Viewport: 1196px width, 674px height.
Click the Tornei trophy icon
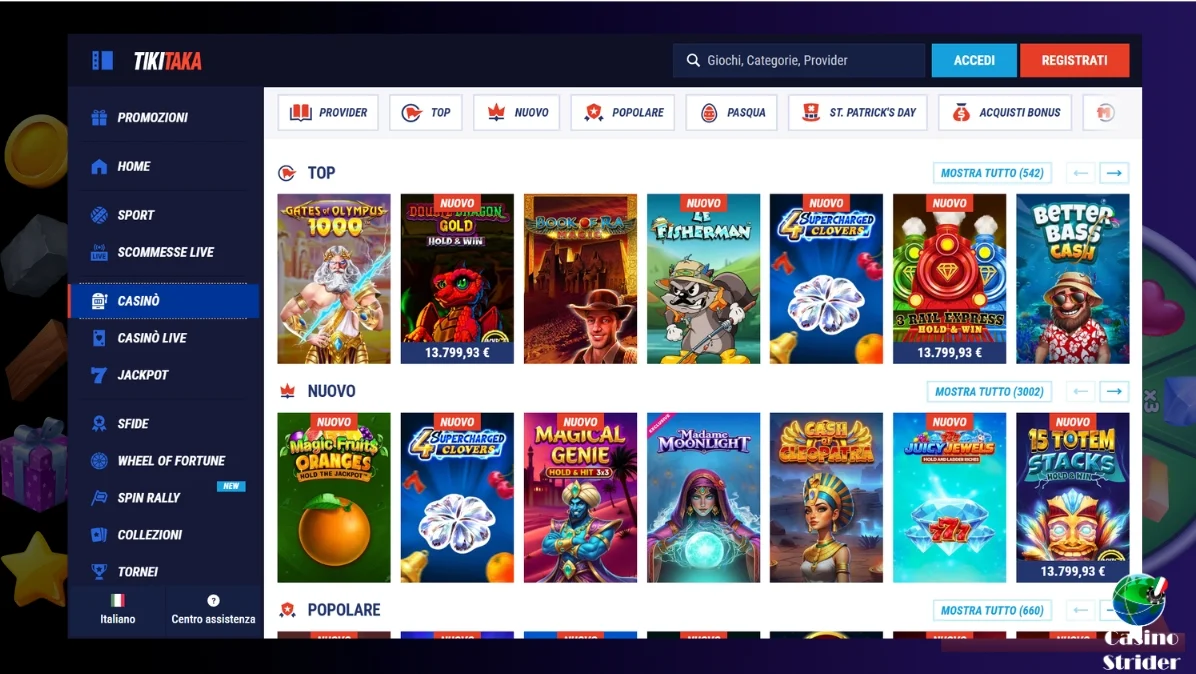coord(98,571)
